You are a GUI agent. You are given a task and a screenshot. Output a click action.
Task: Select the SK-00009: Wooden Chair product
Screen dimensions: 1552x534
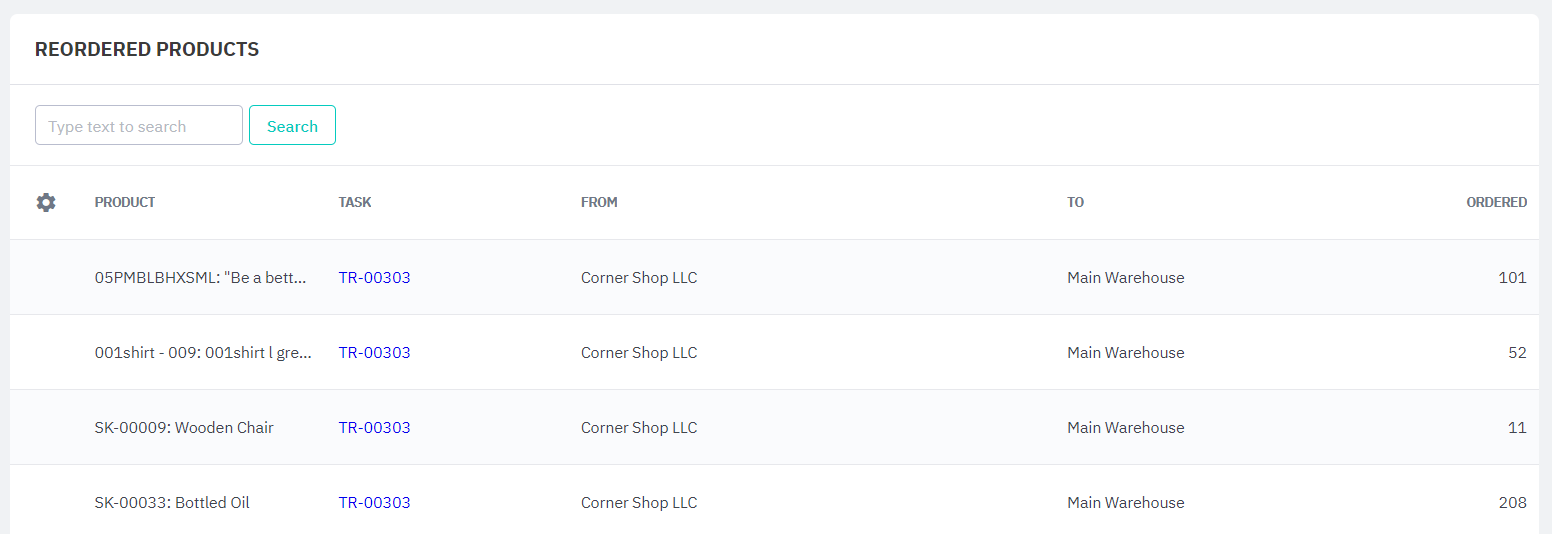[184, 428]
